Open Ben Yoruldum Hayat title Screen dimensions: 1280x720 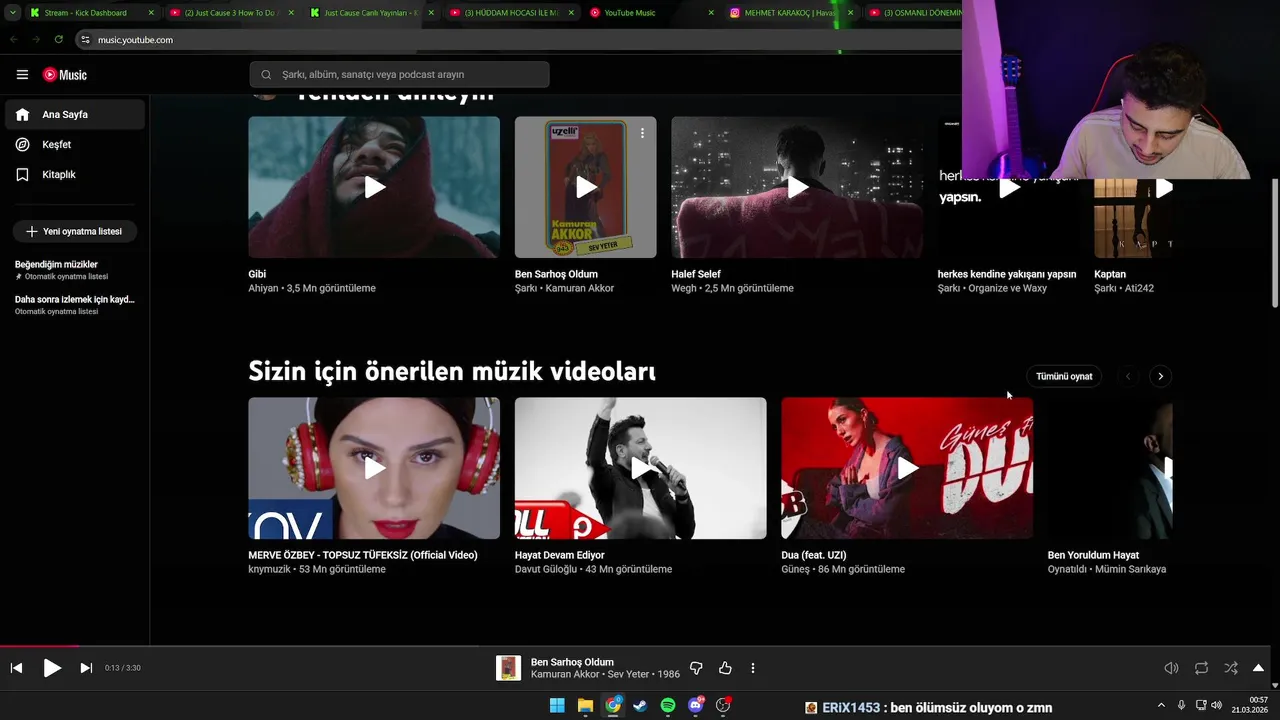pyautogui.click(x=1093, y=555)
